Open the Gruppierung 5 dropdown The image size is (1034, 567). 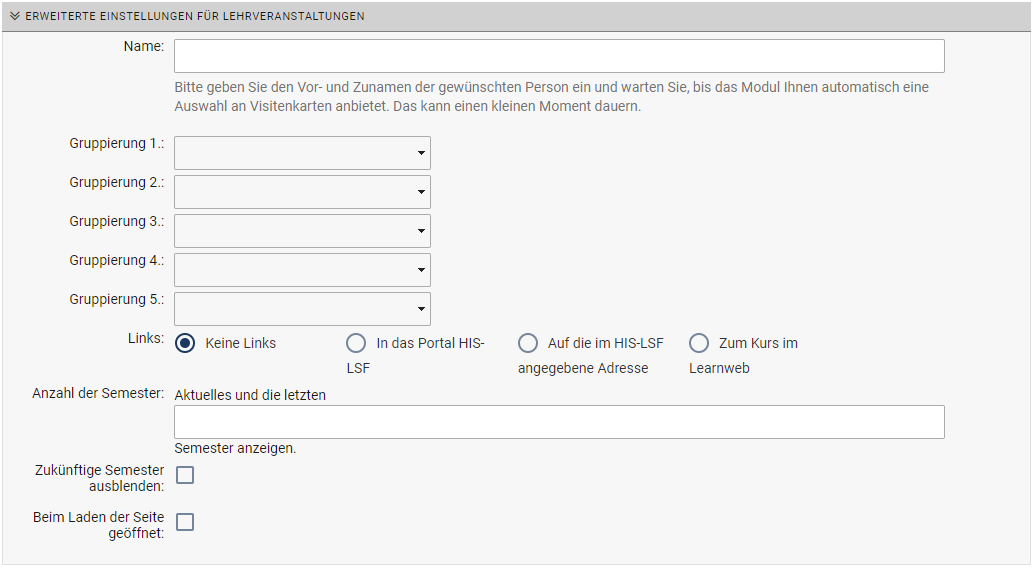tap(302, 309)
